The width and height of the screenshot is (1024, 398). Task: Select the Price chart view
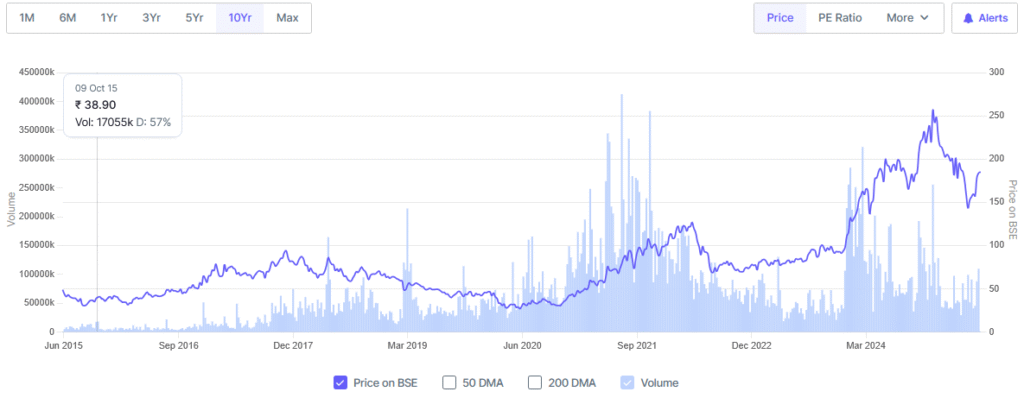pyautogui.click(x=780, y=18)
